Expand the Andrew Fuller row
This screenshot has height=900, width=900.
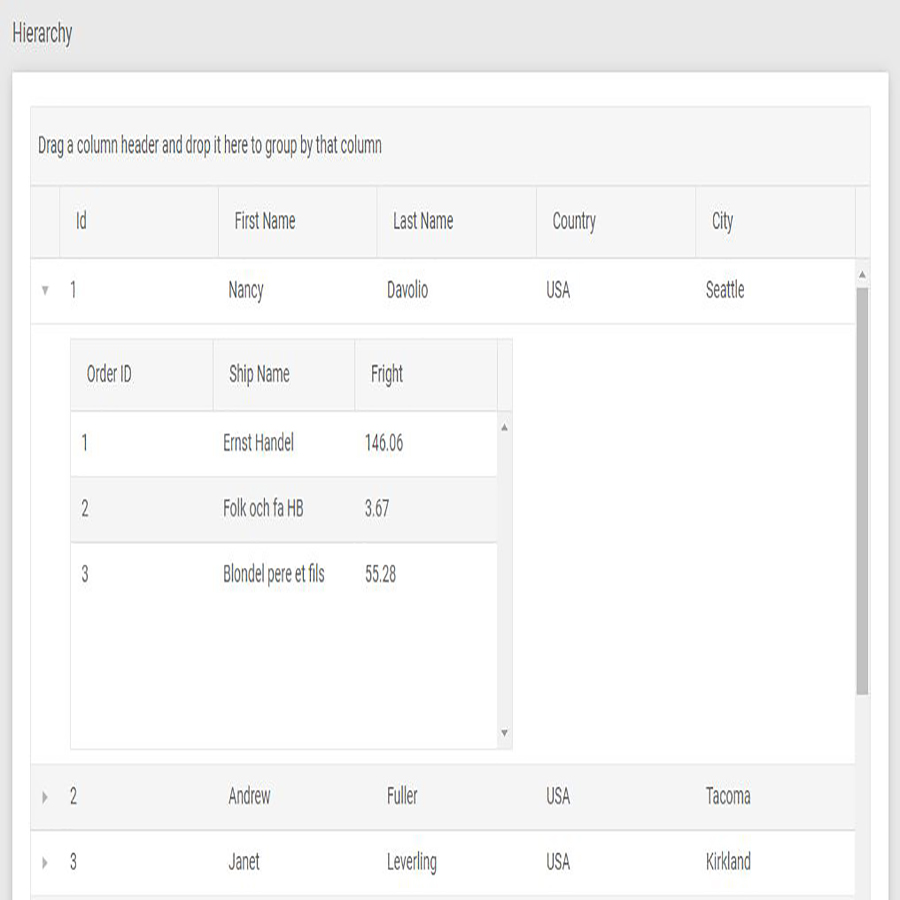coord(45,797)
